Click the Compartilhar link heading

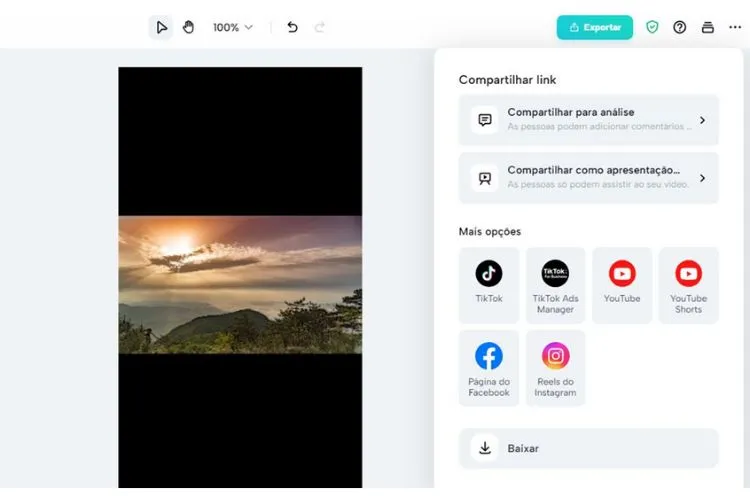(507, 80)
